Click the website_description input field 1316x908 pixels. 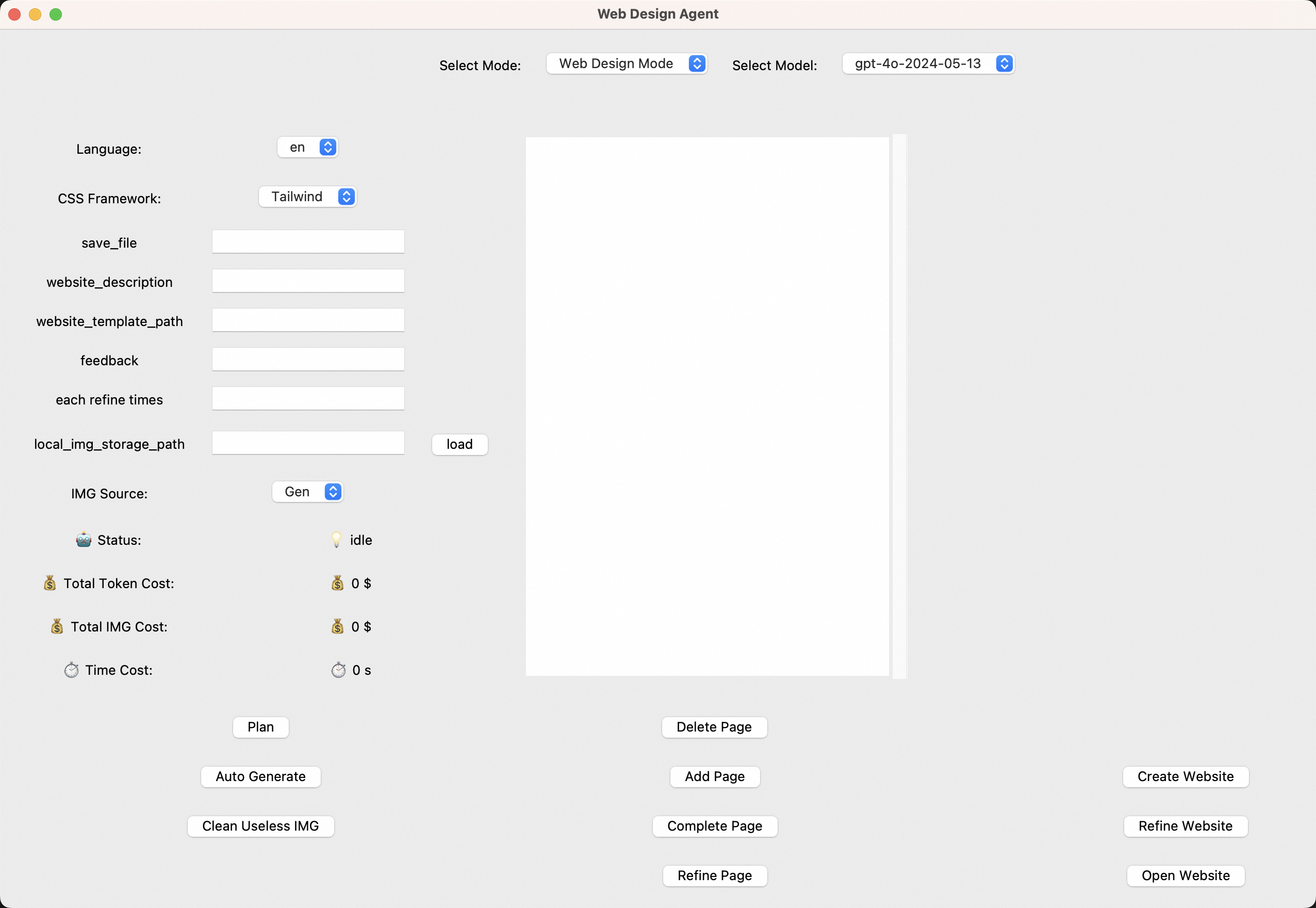[308, 281]
